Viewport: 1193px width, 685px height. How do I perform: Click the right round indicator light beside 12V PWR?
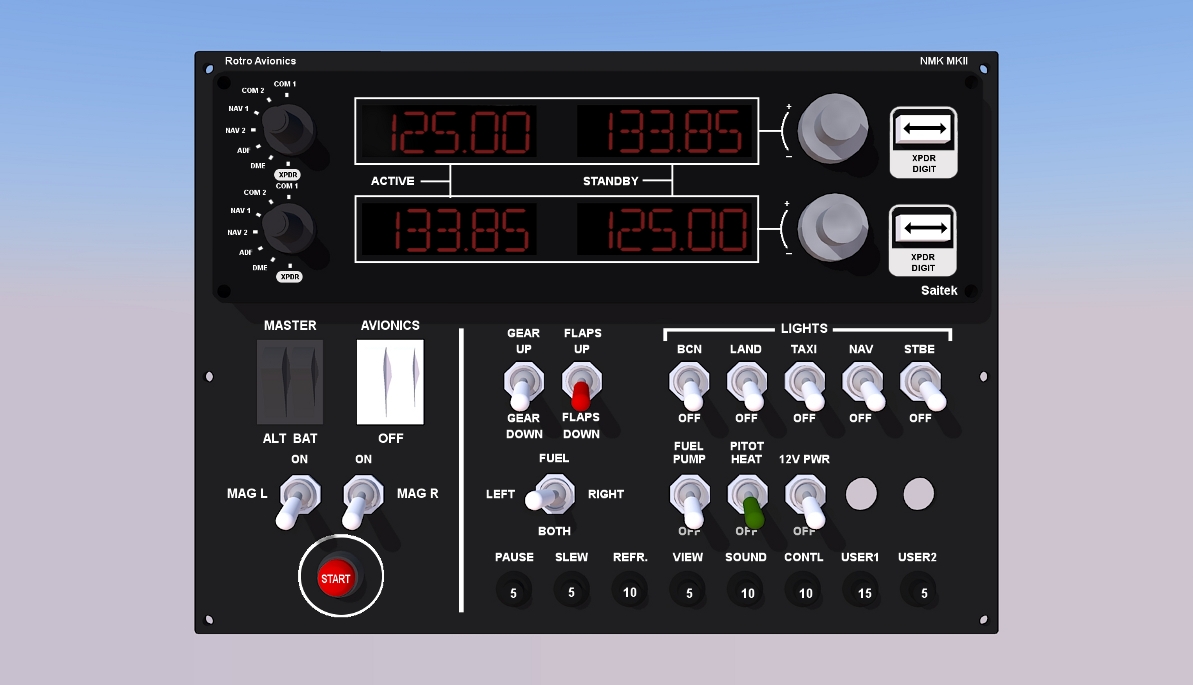point(918,494)
